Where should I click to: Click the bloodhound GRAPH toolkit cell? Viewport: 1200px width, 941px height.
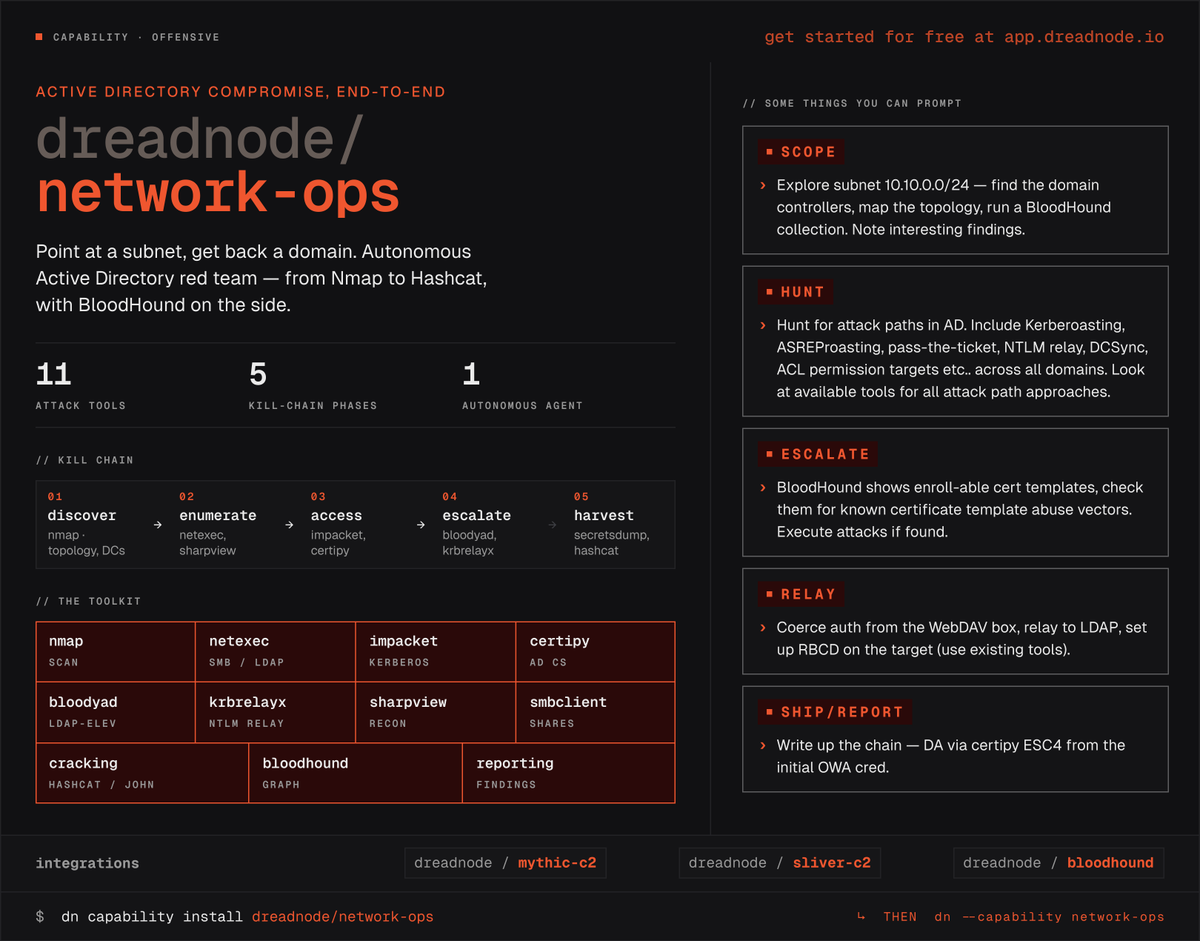click(x=355, y=773)
